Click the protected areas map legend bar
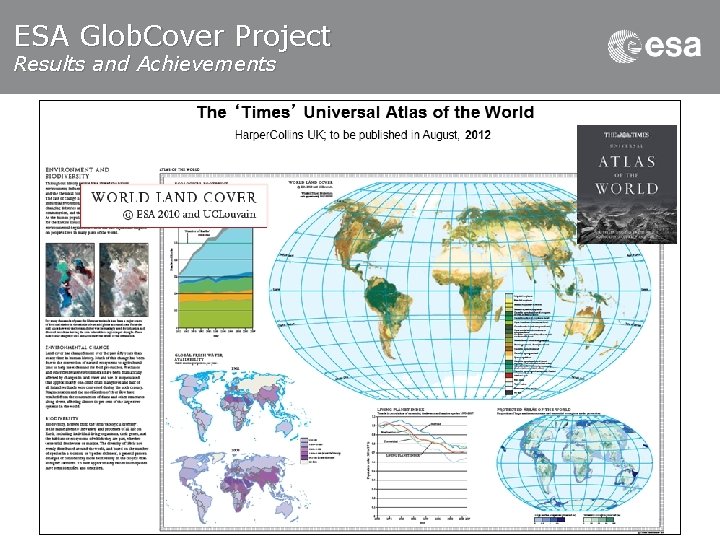 [575, 519]
